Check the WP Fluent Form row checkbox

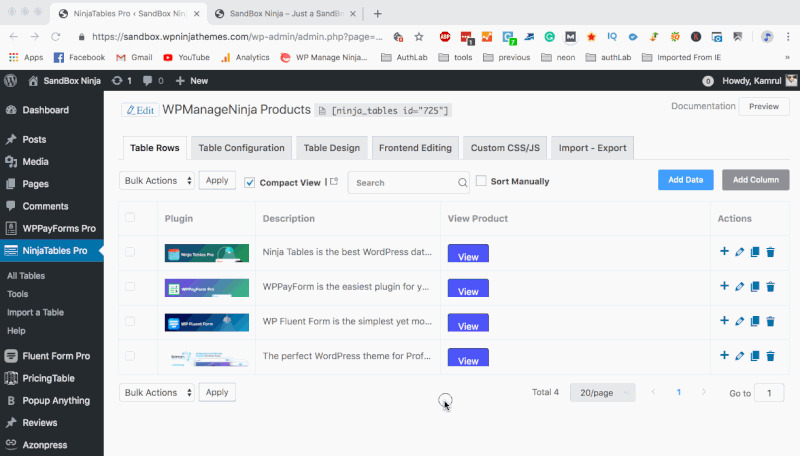pyautogui.click(x=130, y=321)
